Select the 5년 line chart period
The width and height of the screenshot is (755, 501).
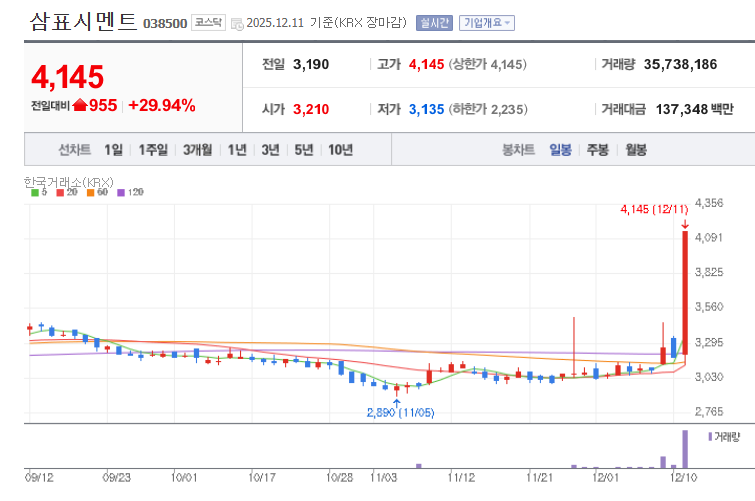304,150
